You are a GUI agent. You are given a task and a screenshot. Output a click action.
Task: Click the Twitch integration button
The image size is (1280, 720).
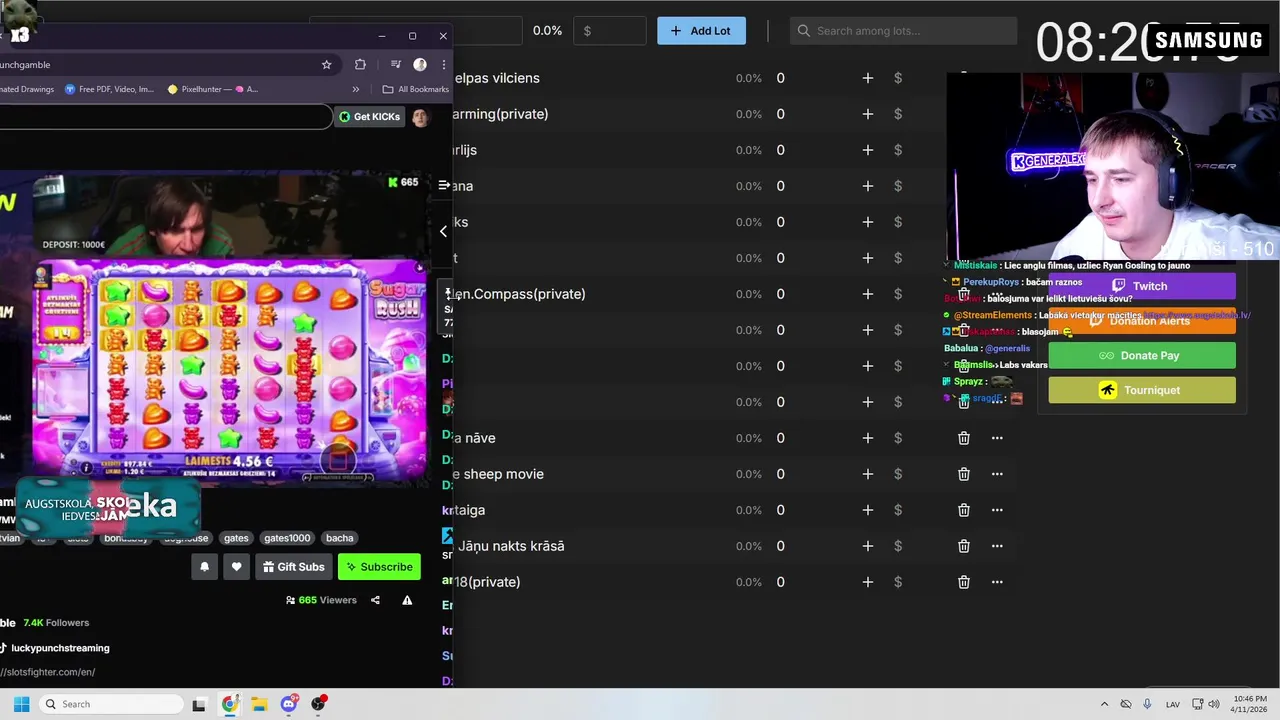coord(1142,286)
